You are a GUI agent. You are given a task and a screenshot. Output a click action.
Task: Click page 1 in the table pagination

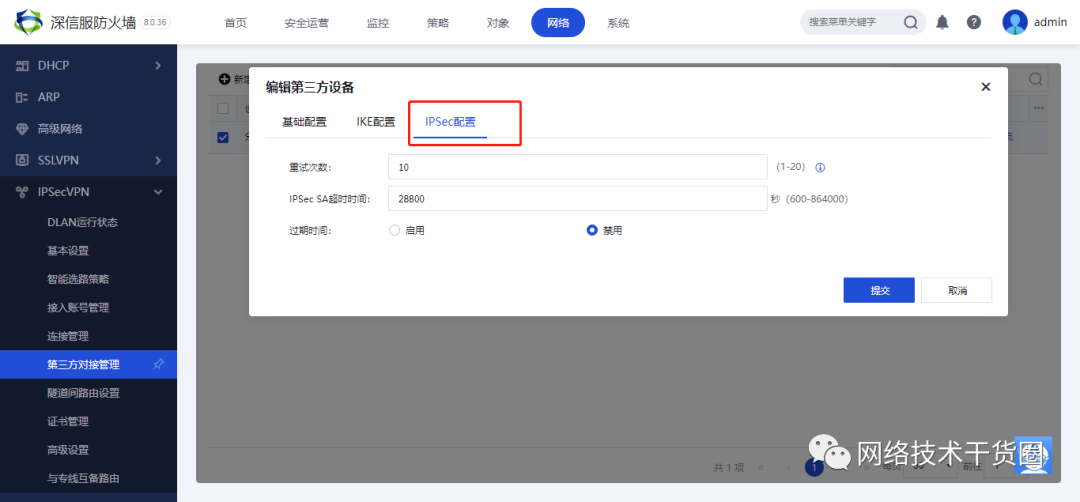814,467
